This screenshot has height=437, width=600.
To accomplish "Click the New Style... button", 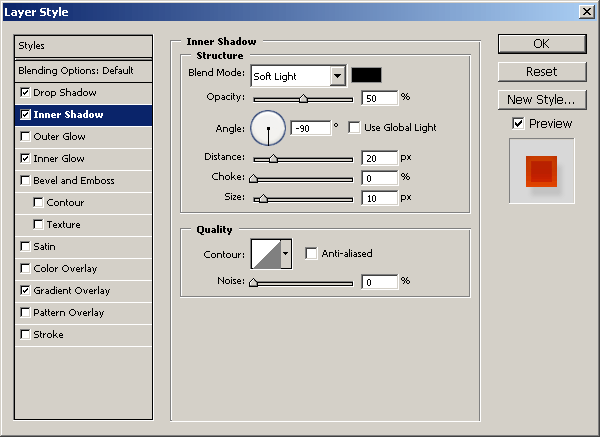I will point(542,100).
